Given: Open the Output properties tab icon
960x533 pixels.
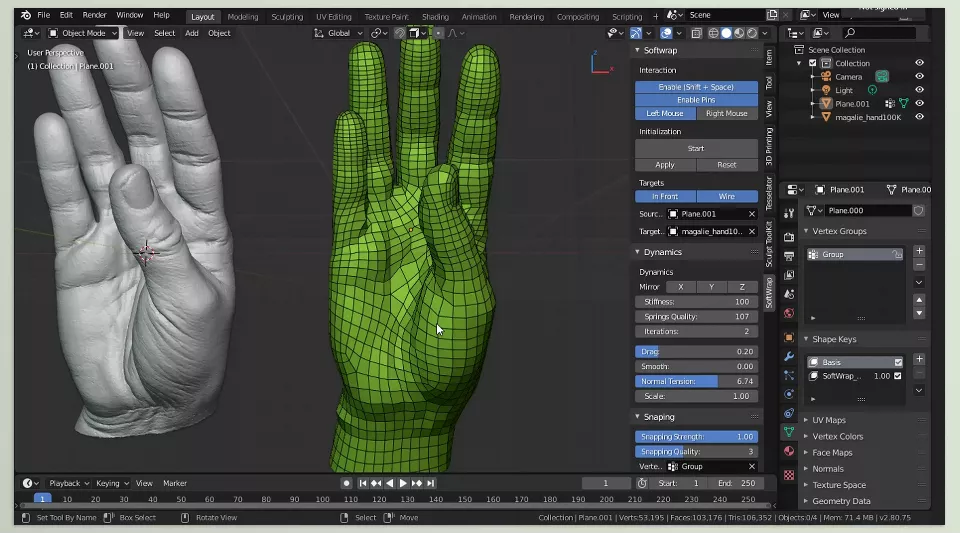Looking at the screenshot, I should click(789, 256).
